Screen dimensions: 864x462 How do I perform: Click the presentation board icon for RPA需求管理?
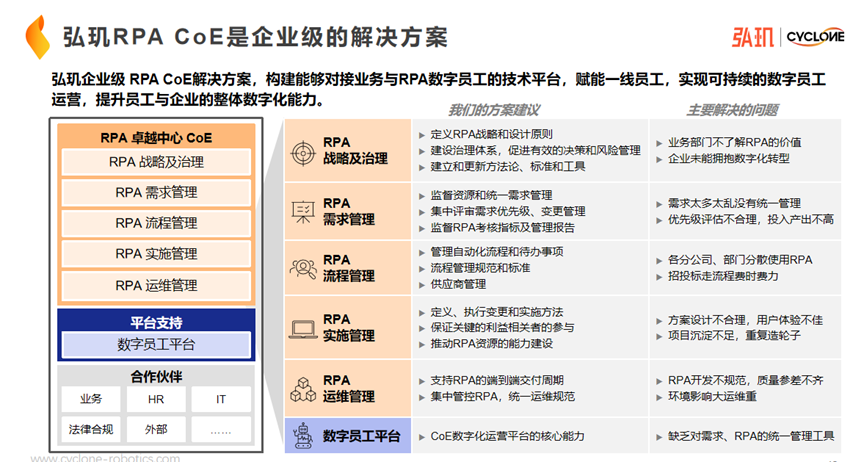coord(303,212)
